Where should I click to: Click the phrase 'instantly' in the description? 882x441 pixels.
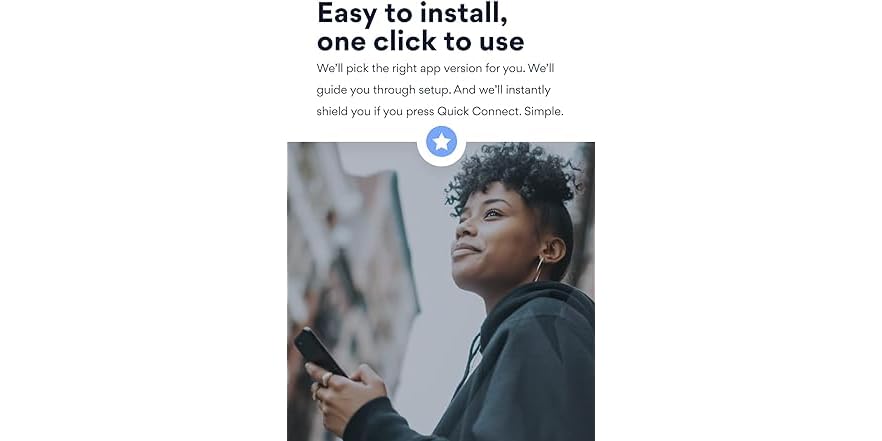pos(528,90)
